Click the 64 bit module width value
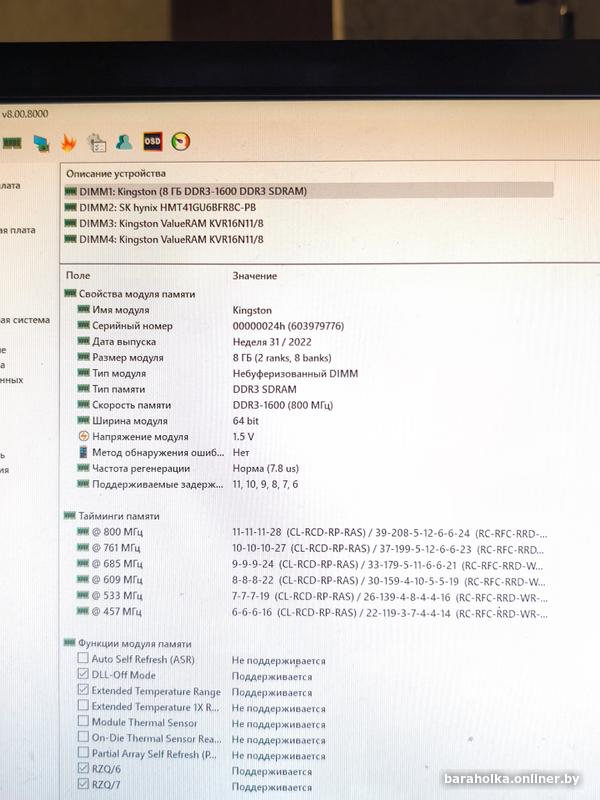 coord(245,421)
